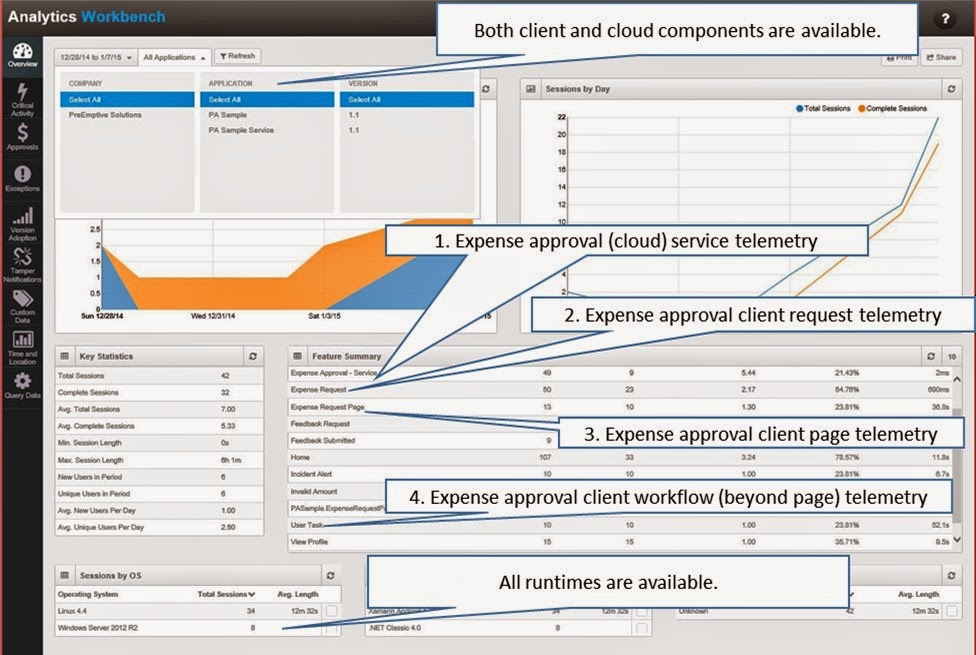The width and height of the screenshot is (976, 655).
Task: Collapse the All Applications dropdown
Action: point(174,57)
